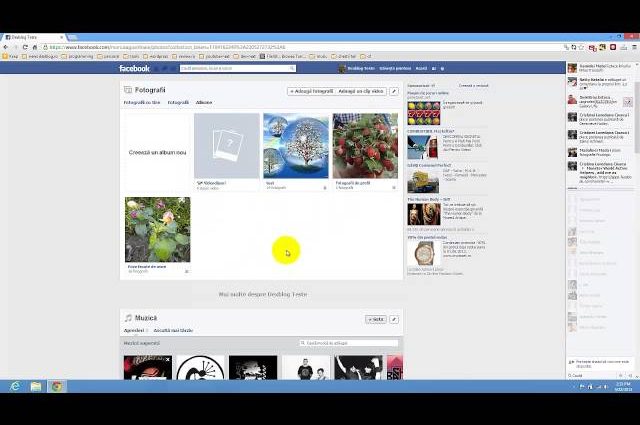This screenshot has width=640, height=425.
Task: Click the wristwatch ad image
Action: [424, 254]
